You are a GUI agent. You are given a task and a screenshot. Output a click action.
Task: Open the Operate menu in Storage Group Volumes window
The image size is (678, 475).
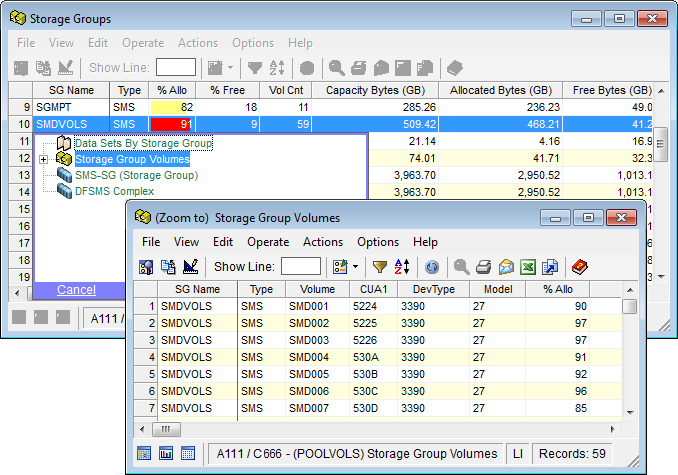[268, 242]
